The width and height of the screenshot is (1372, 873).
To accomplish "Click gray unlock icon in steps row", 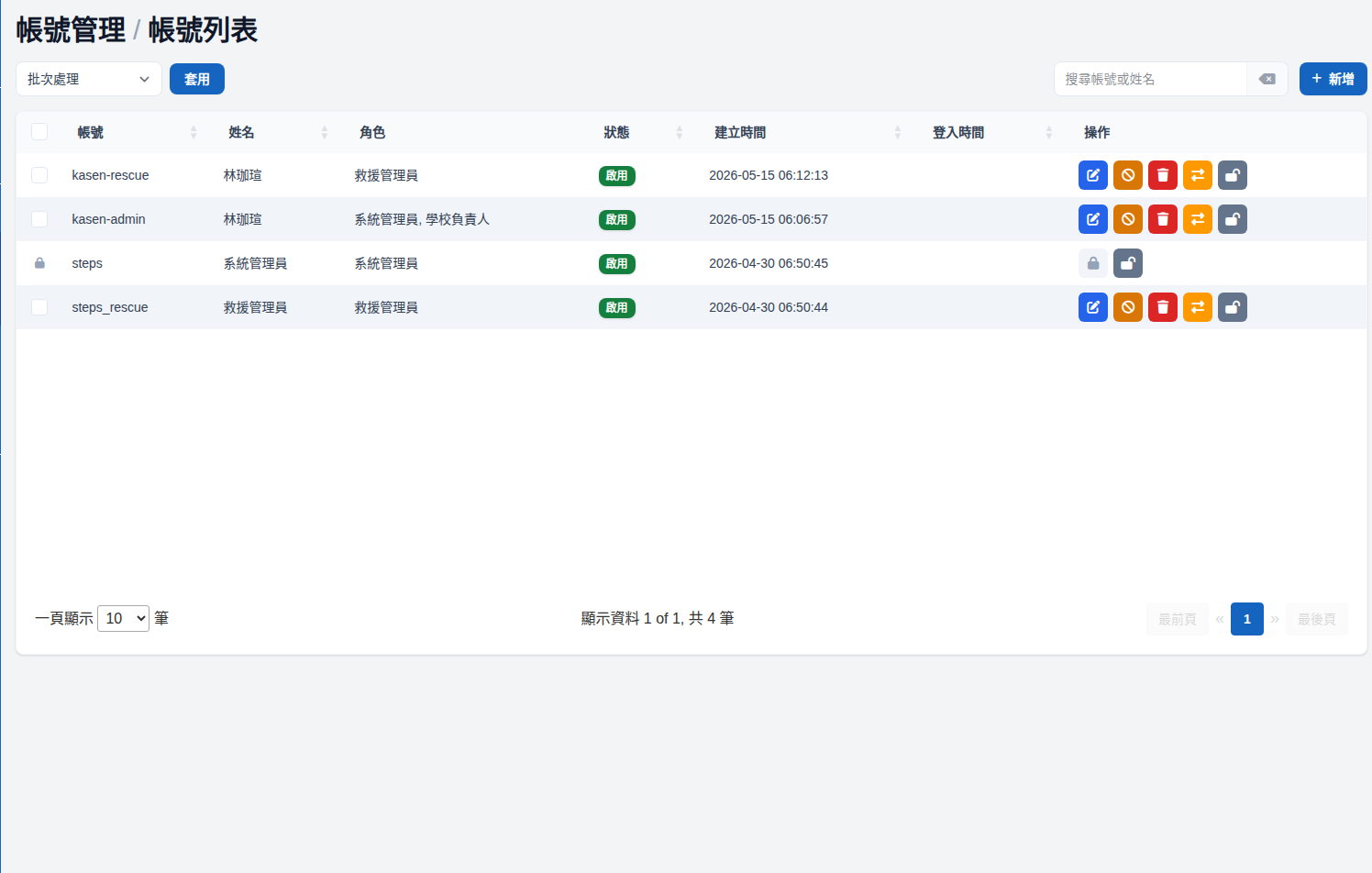I will [x=1128, y=263].
